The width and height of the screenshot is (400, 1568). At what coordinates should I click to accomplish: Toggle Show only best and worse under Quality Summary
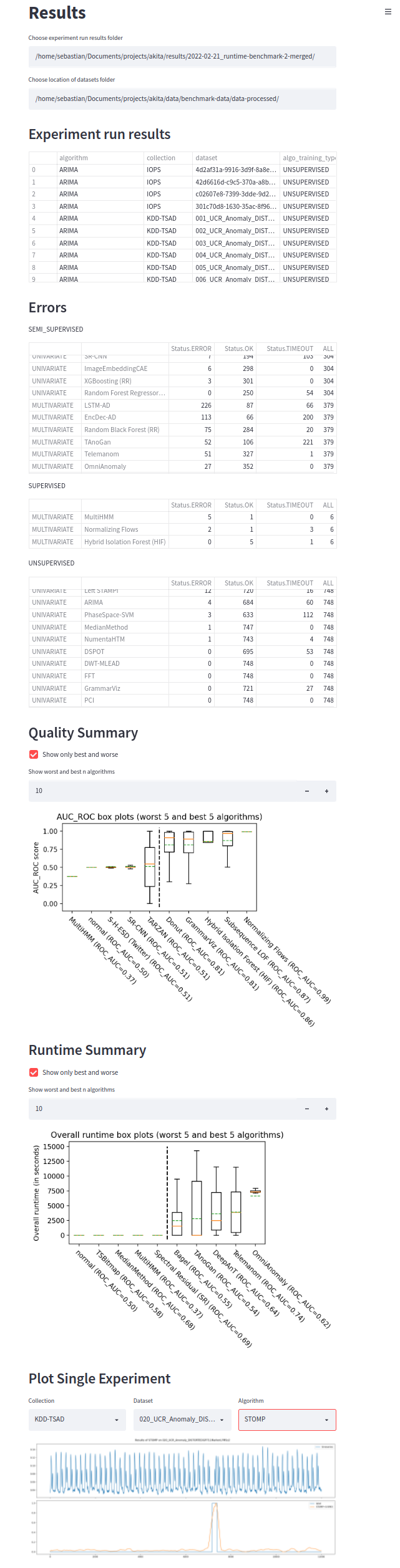(34, 755)
